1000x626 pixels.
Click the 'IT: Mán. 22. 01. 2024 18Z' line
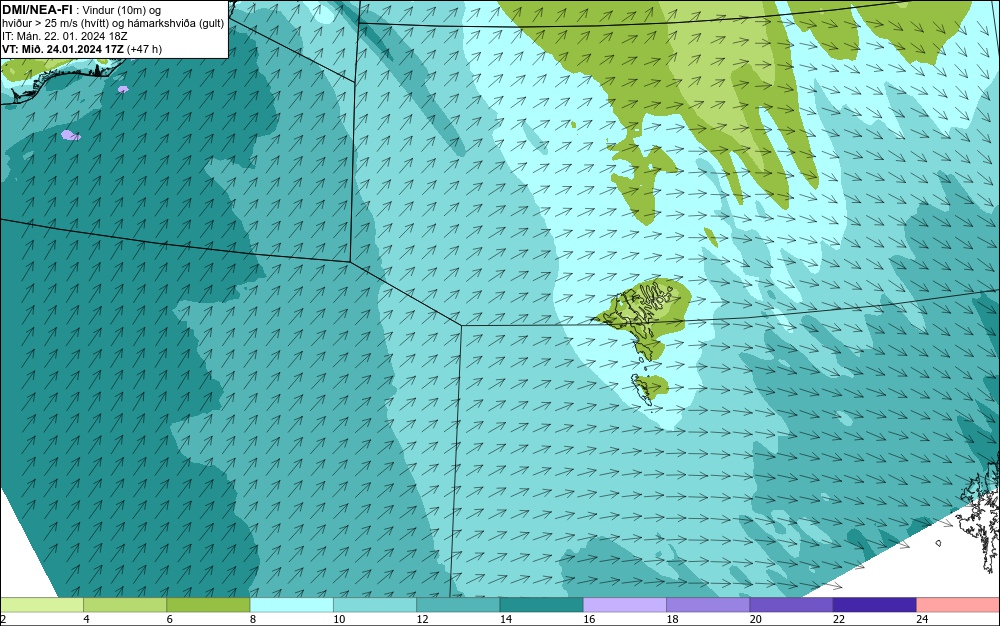64,36
